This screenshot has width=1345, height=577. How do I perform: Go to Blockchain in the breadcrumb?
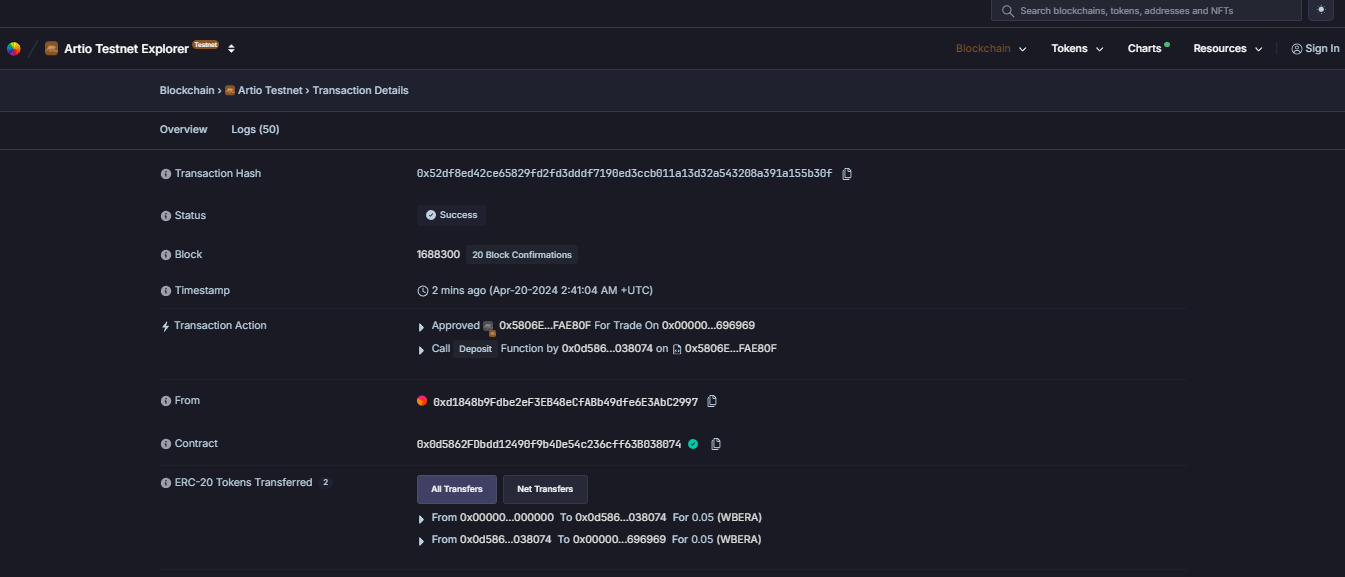click(x=187, y=90)
